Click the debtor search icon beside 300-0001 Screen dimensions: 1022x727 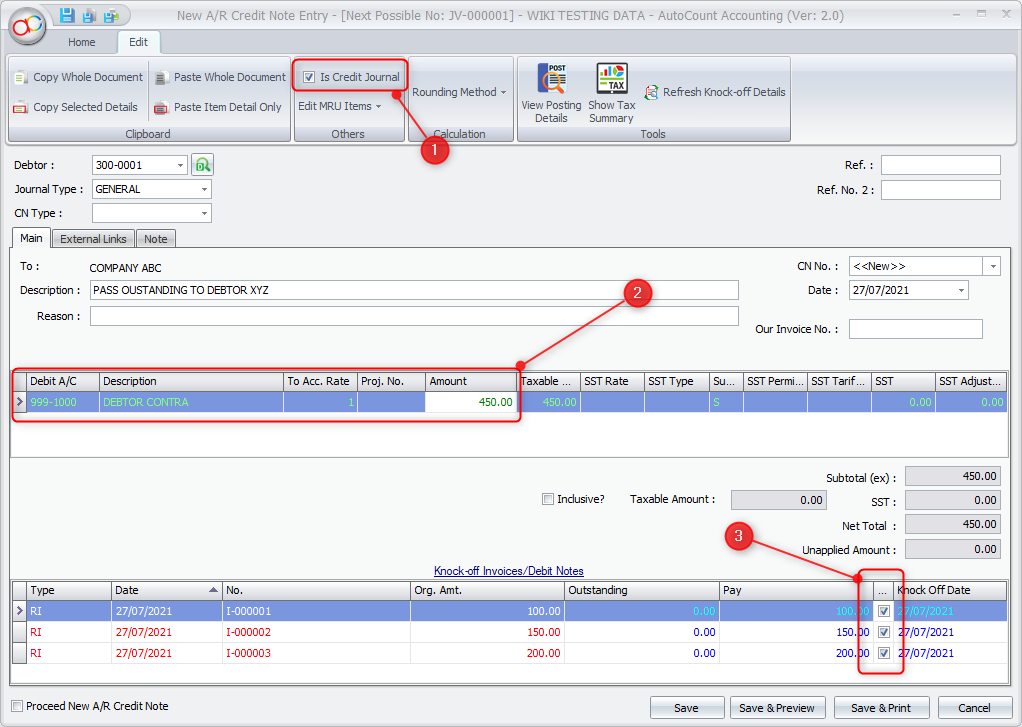[203, 165]
